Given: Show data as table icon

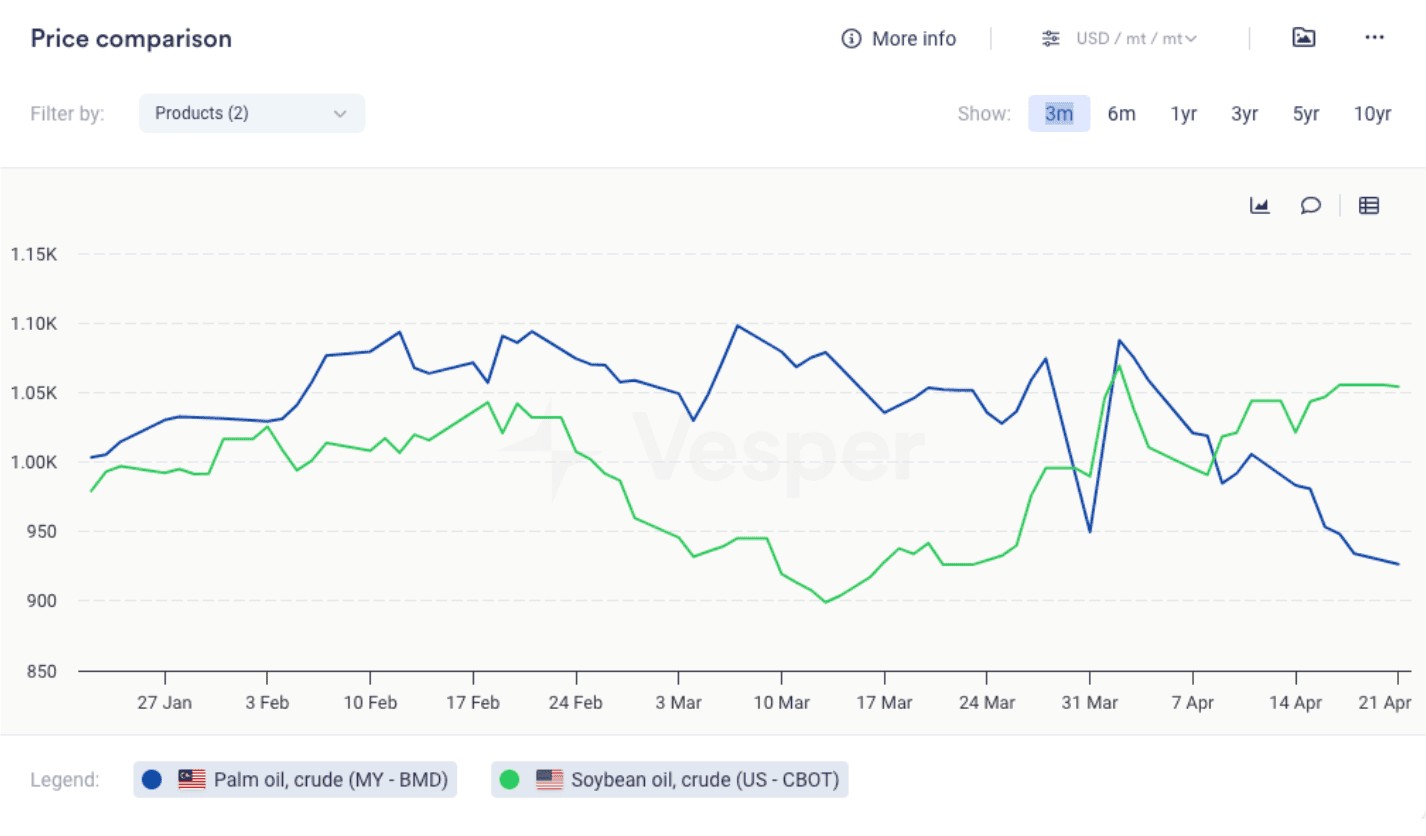Looking at the screenshot, I should click(x=1369, y=206).
